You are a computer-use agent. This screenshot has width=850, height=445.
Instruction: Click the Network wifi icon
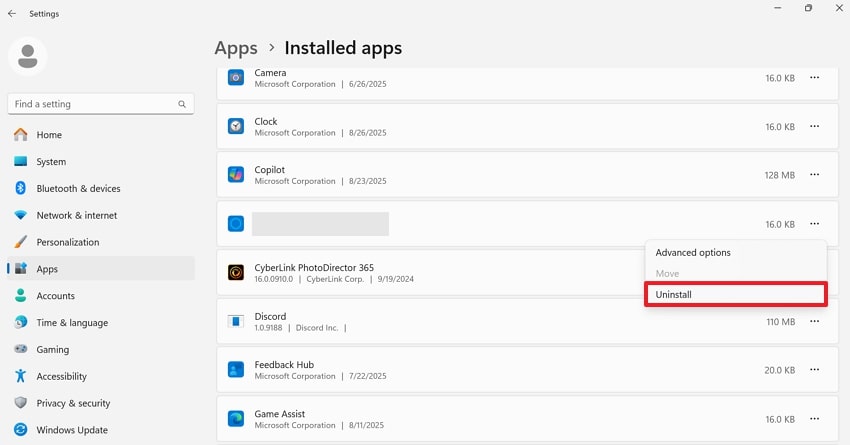[21, 215]
